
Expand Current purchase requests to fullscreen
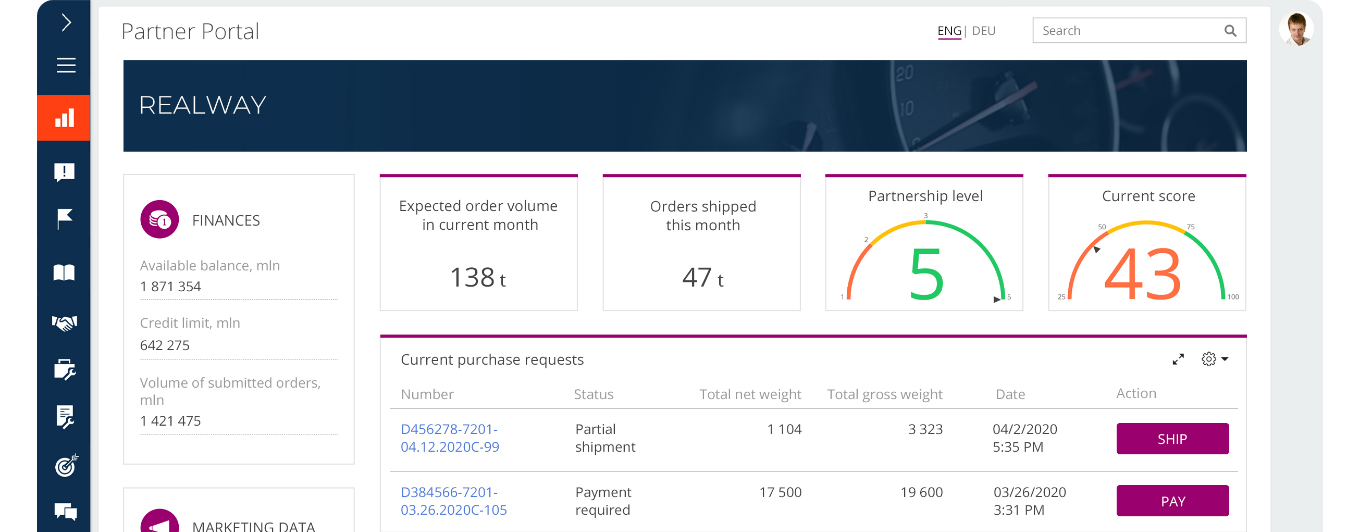click(1178, 359)
